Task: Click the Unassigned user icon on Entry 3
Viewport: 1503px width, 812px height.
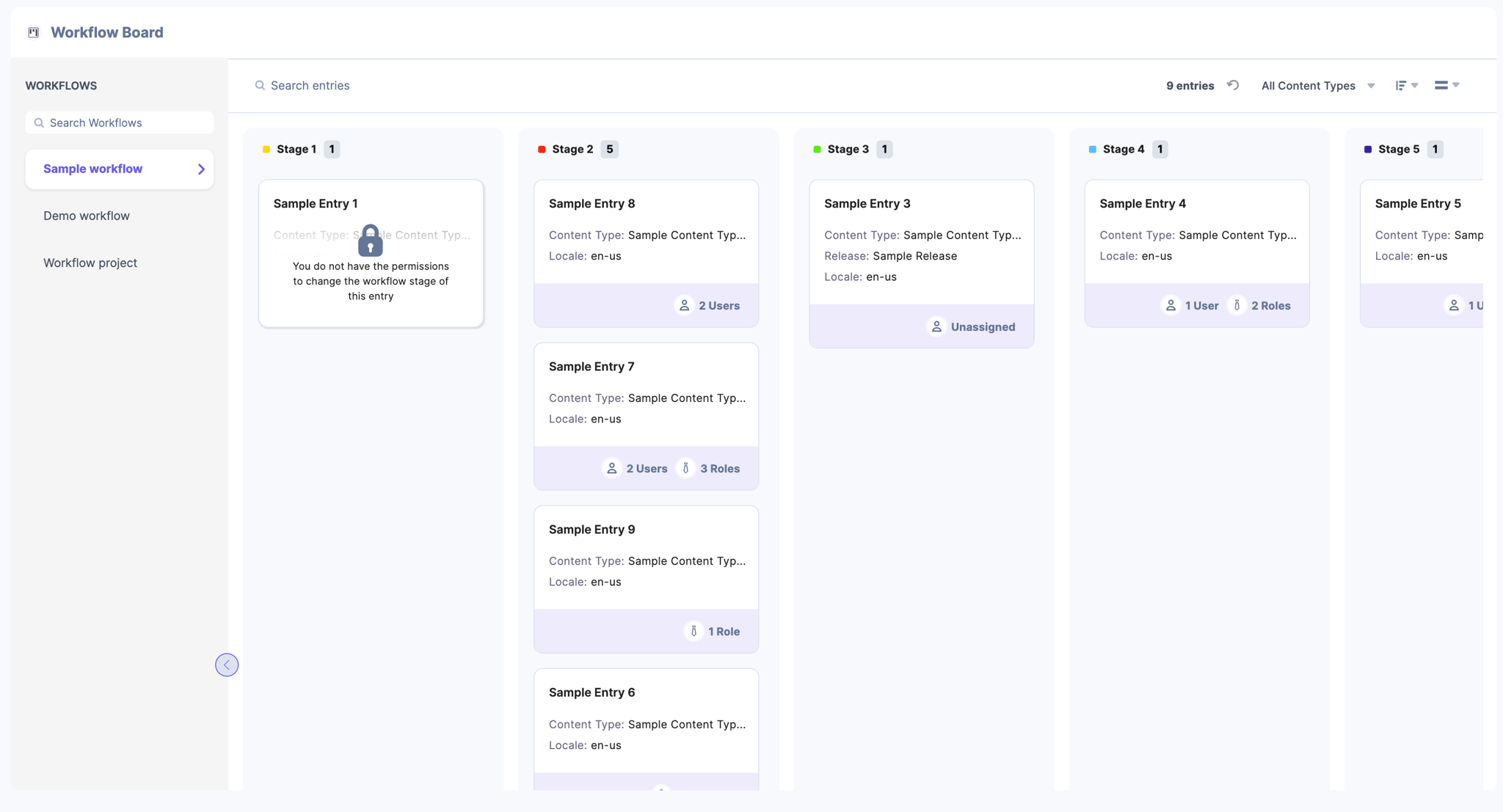Action: click(936, 326)
